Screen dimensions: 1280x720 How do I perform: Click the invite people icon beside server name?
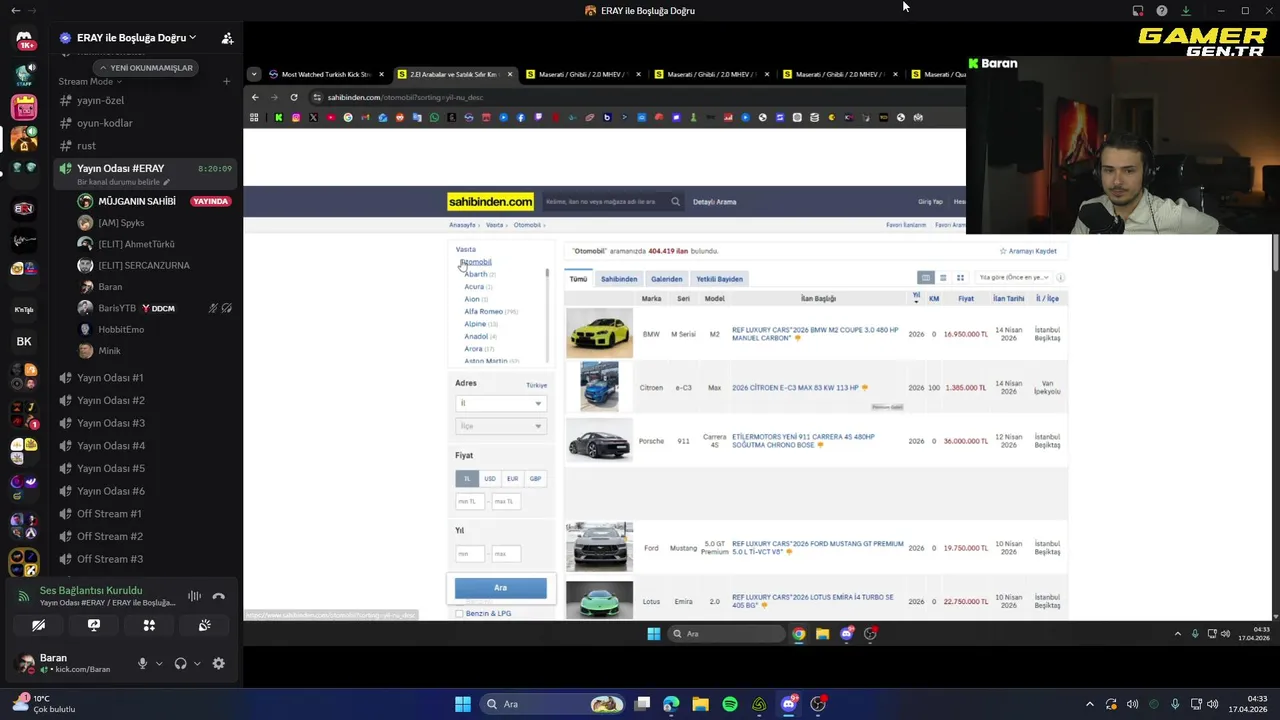click(x=227, y=38)
